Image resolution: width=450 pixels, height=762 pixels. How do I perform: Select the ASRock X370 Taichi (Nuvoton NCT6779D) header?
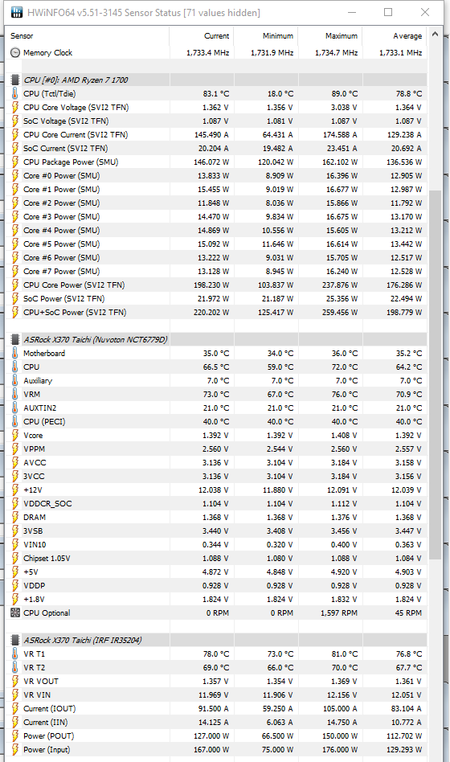pyautogui.click(x=96, y=339)
